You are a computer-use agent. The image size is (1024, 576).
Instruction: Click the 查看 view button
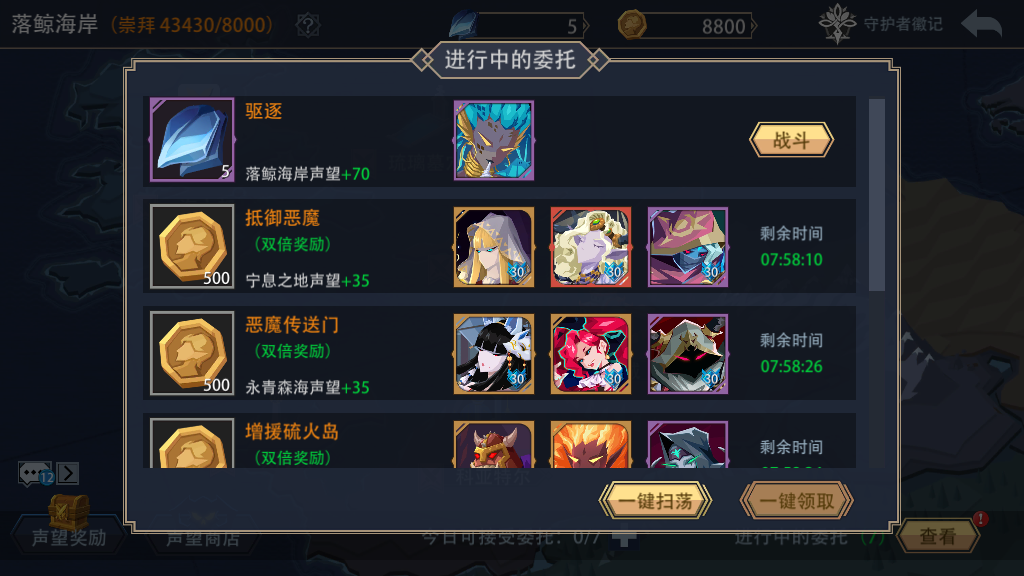[938, 536]
